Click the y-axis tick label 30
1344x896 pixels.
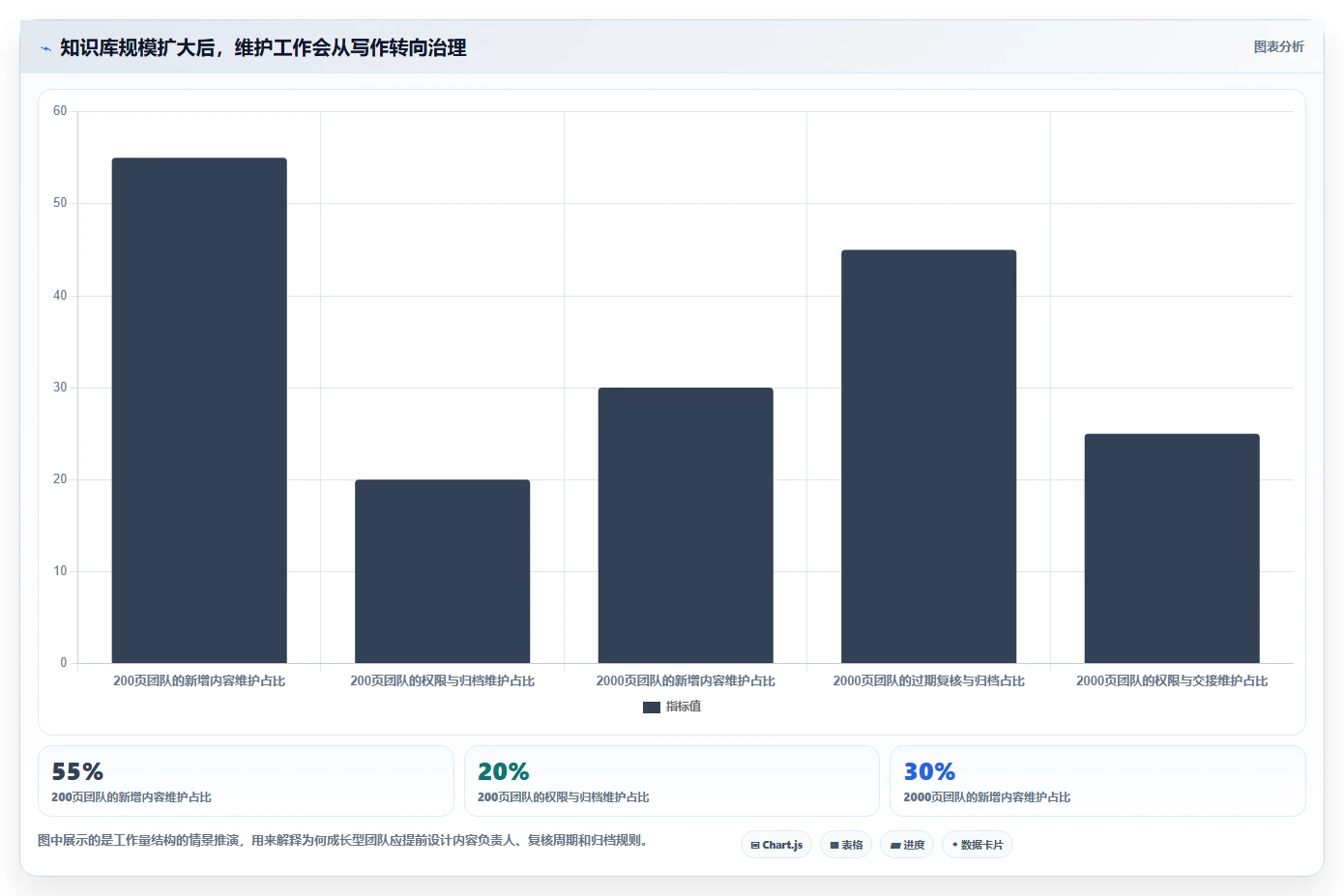tap(60, 388)
